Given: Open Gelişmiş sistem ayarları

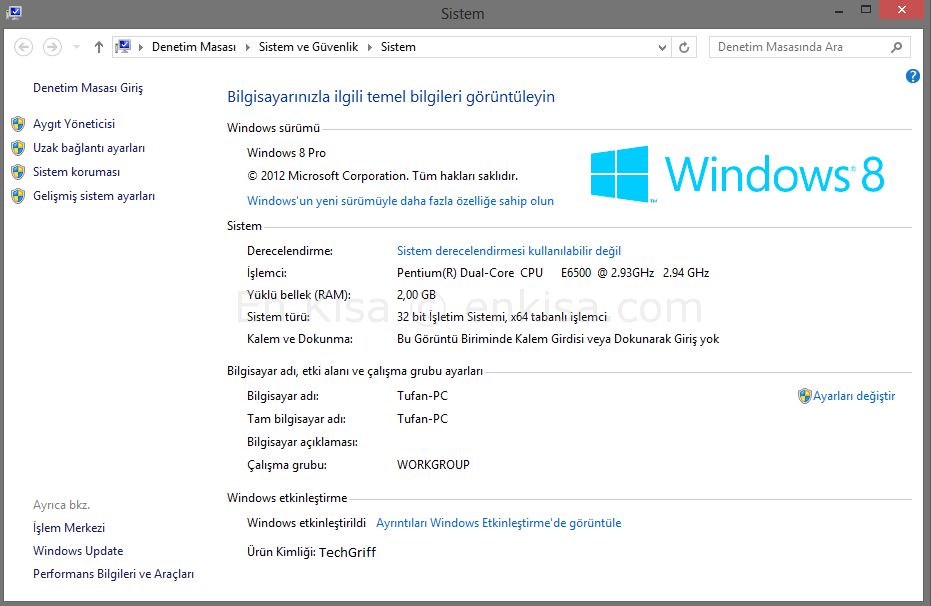Looking at the screenshot, I should click(94, 196).
